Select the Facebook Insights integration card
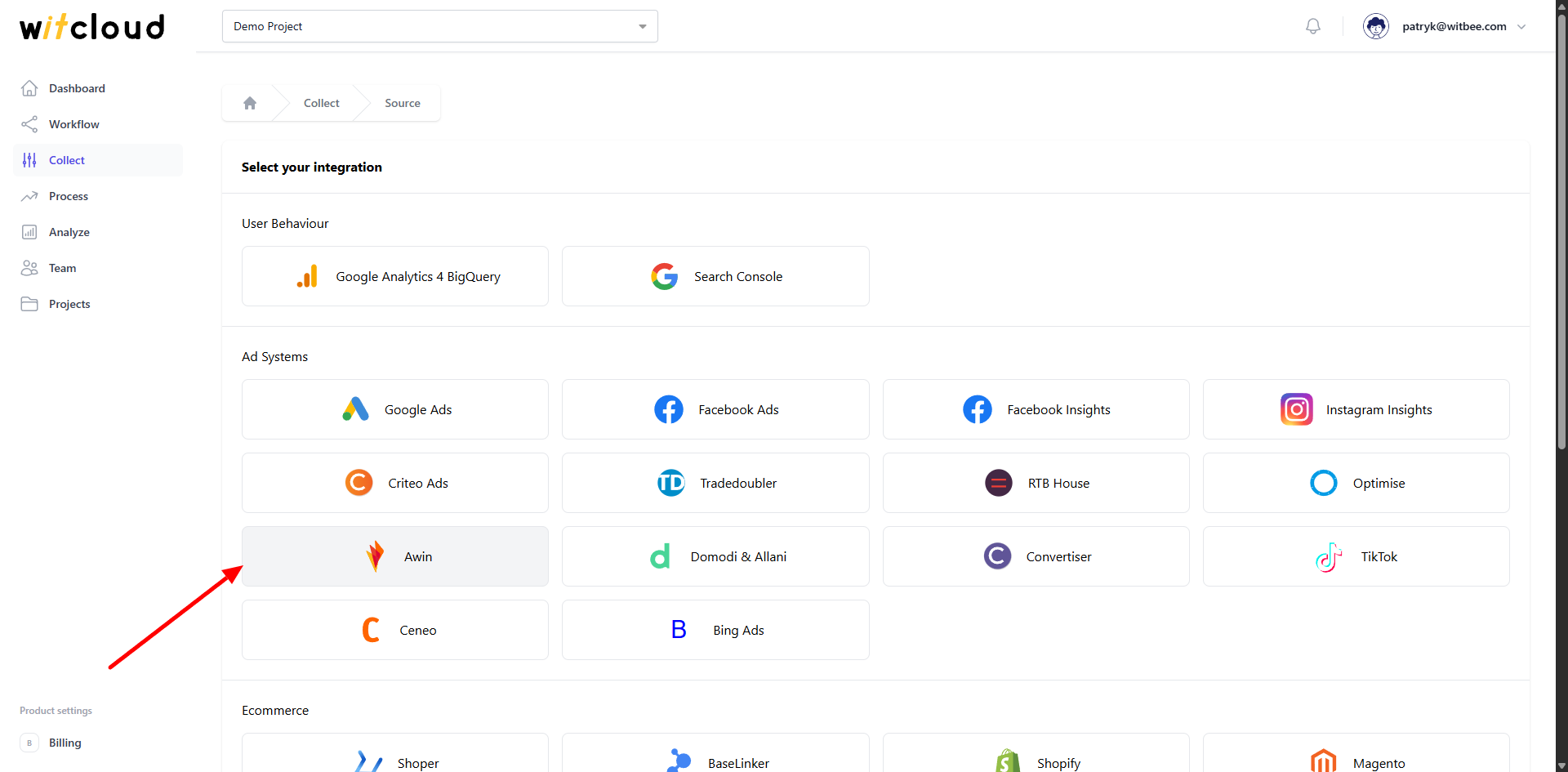The height and width of the screenshot is (772, 1568). pyautogui.click(x=1036, y=409)
